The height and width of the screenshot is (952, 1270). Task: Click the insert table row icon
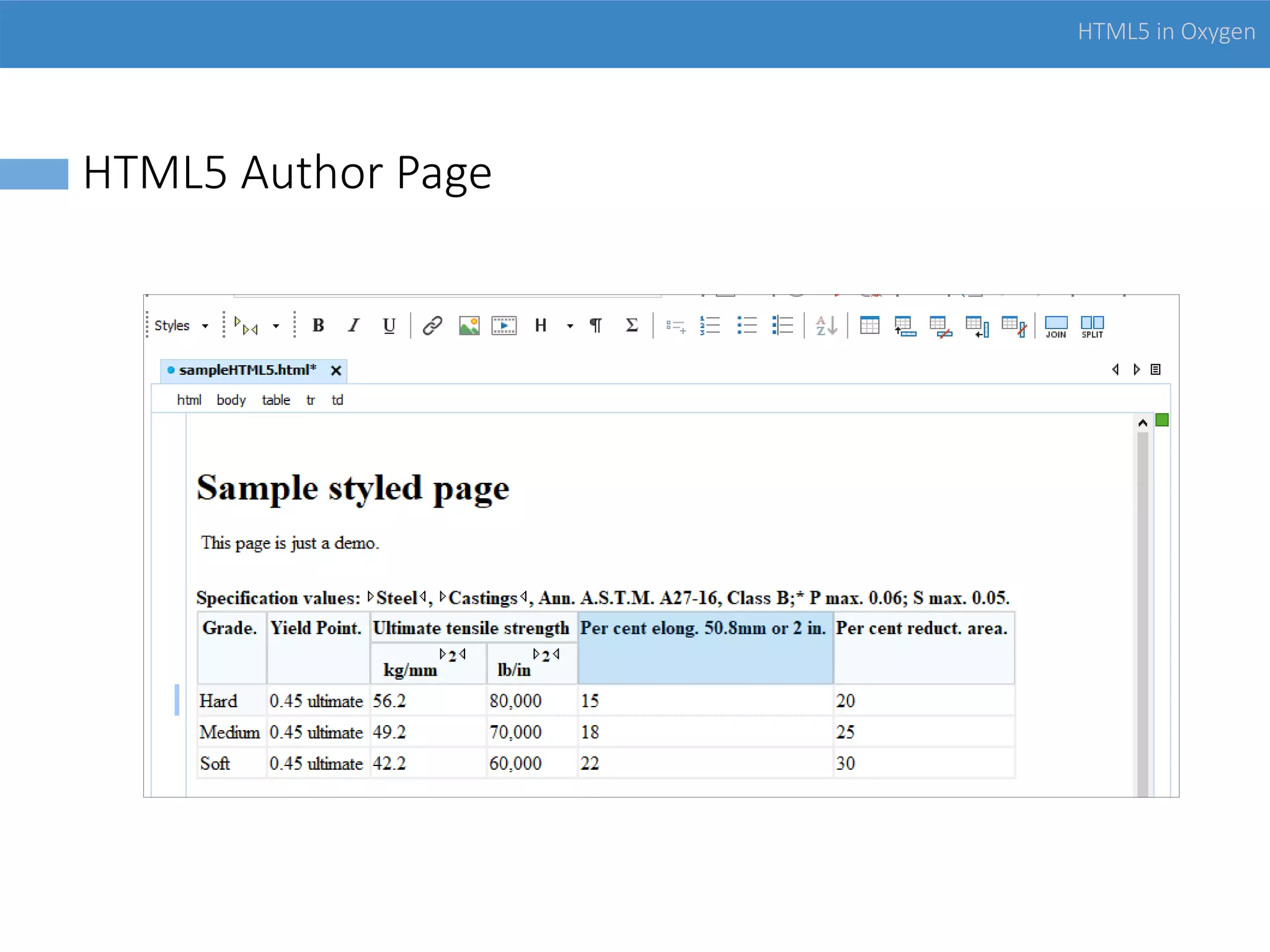click(905, 326)
